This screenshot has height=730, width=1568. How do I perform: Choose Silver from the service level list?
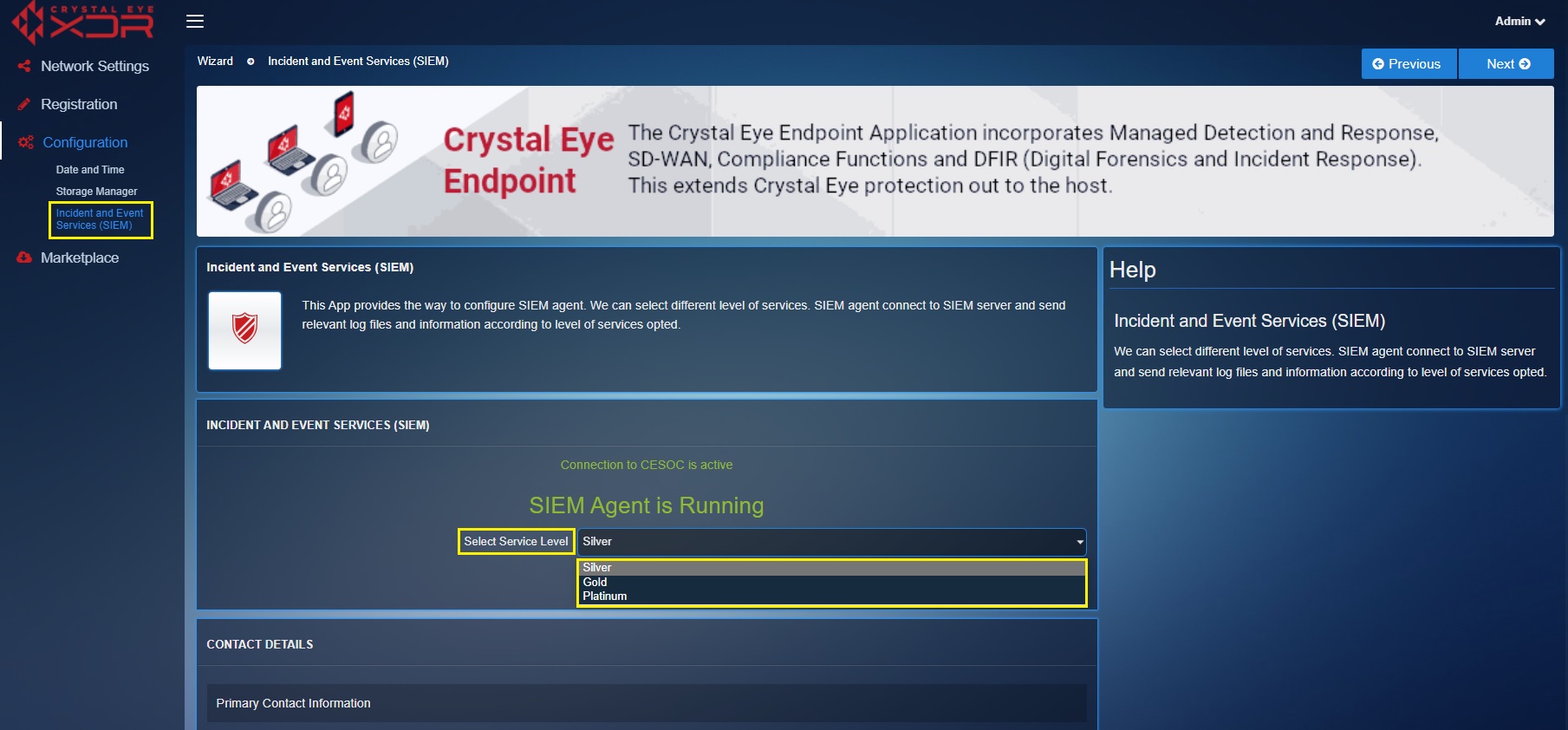point(831,568)
